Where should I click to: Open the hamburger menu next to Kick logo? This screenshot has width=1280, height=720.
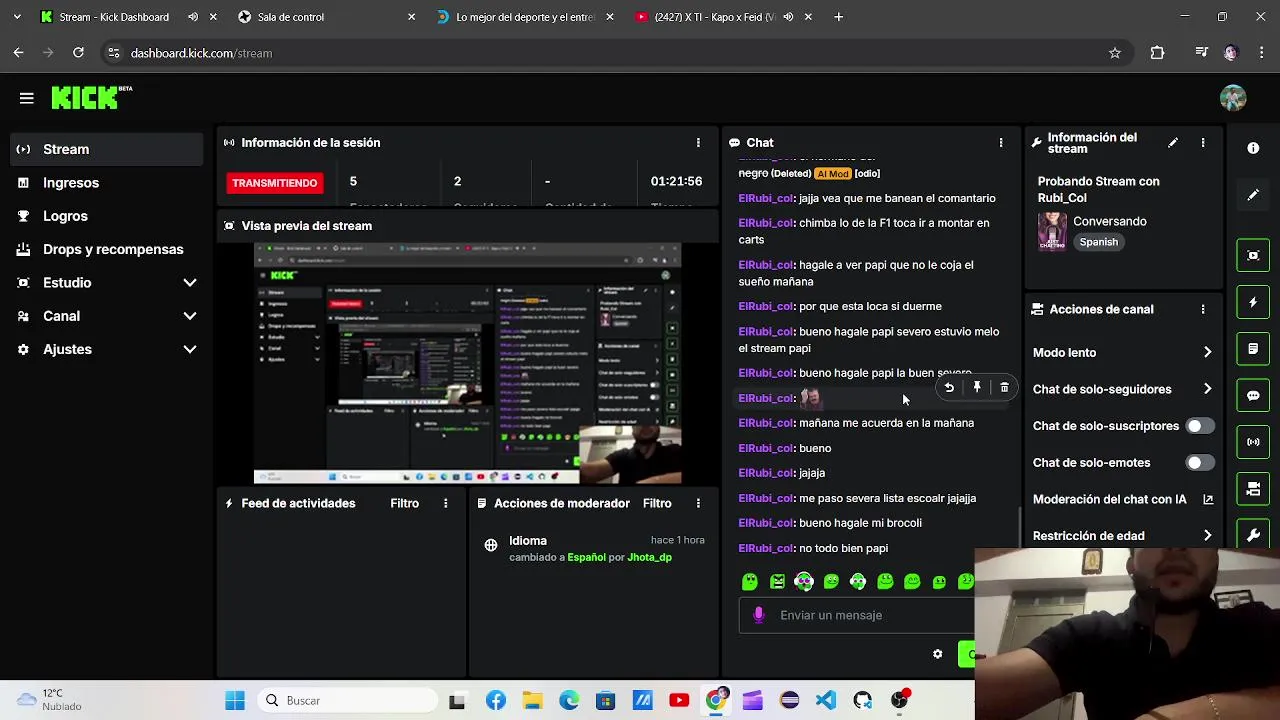27,98
